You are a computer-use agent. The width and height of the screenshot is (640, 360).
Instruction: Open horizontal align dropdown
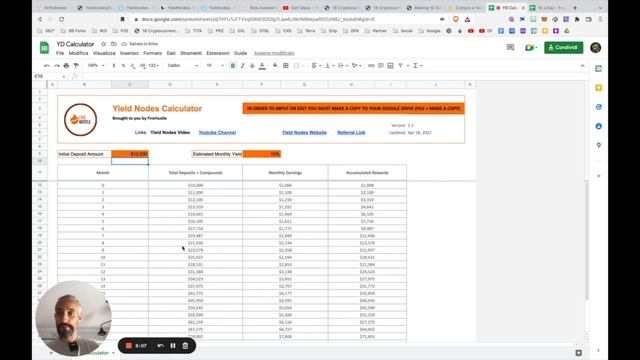tap(316, 66)
